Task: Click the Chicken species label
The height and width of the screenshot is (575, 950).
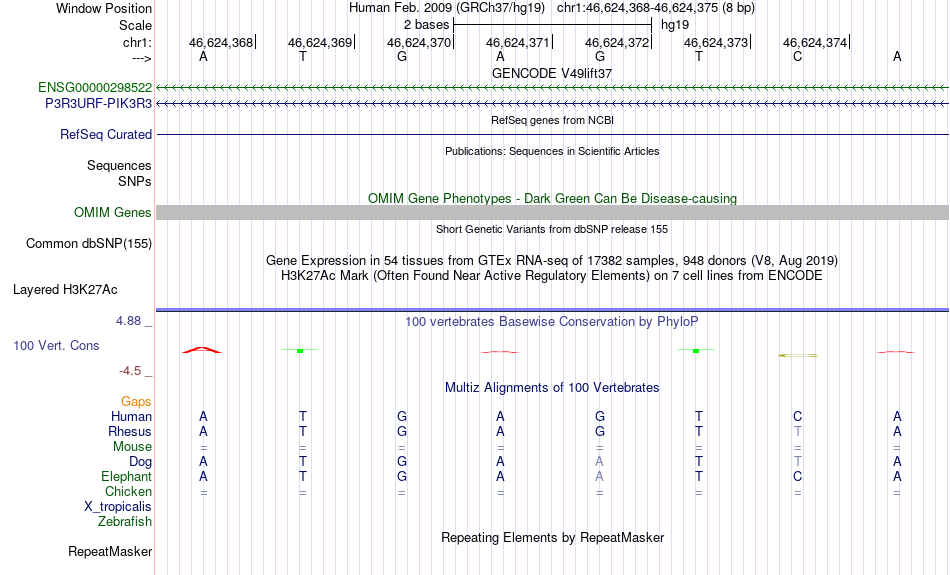Action: click(x=128, y=491)
